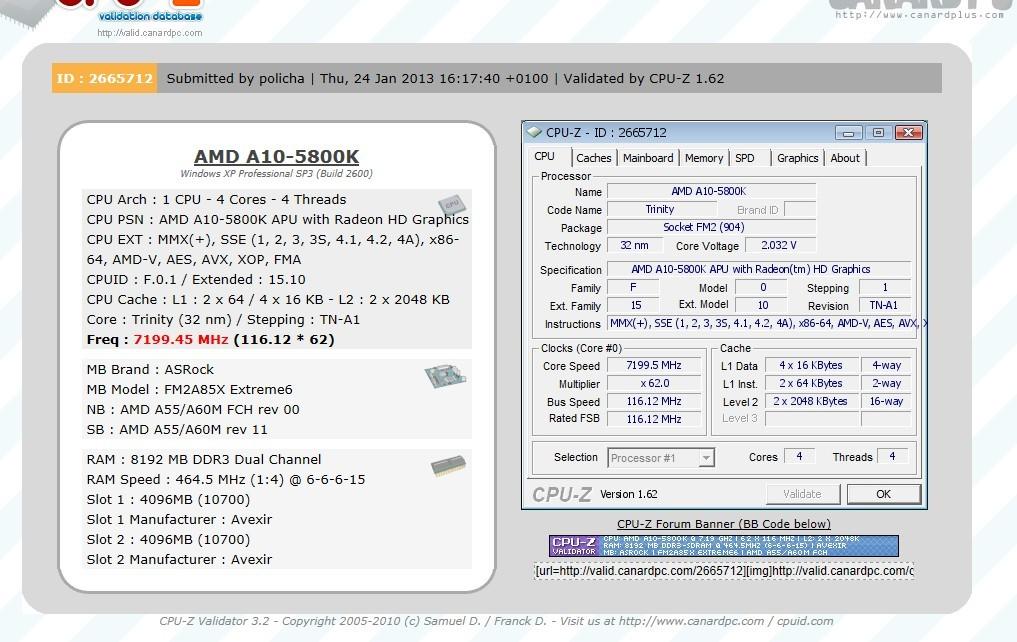The image size is (1017, 642).
Task: Click the Specification field in CPU-Z
Action: coord(759,269)
